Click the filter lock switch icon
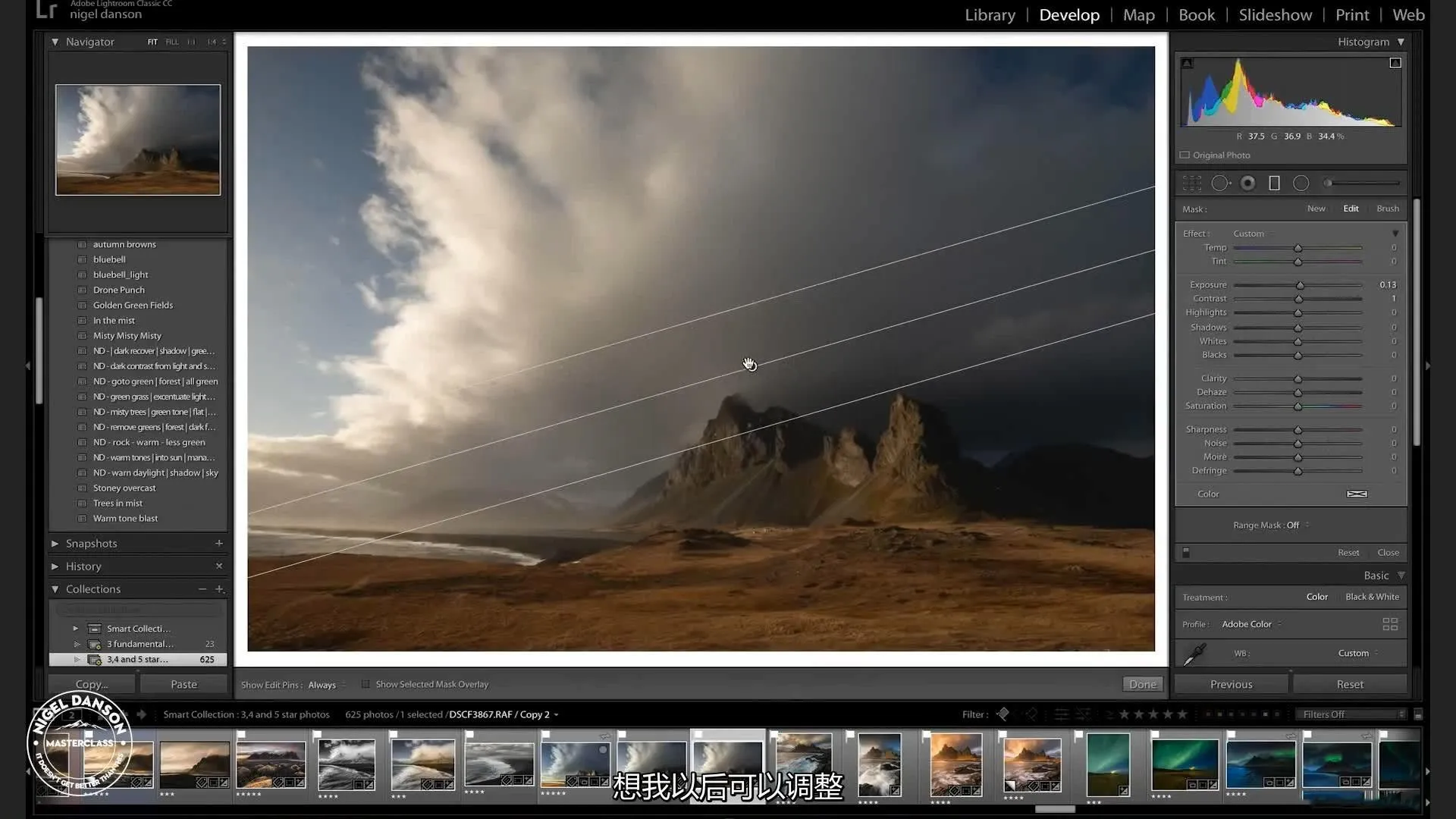Viewport: 1456px width, 819px height. (x=1418, y=714)
